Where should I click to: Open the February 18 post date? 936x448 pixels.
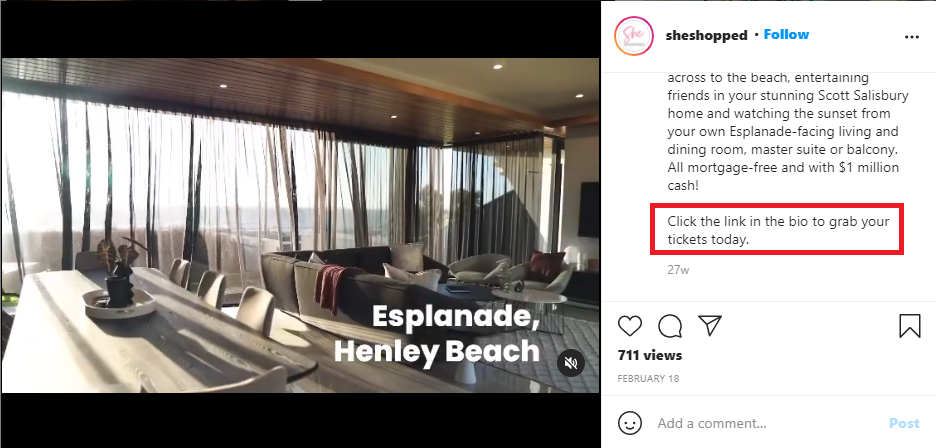coord(648,378)
